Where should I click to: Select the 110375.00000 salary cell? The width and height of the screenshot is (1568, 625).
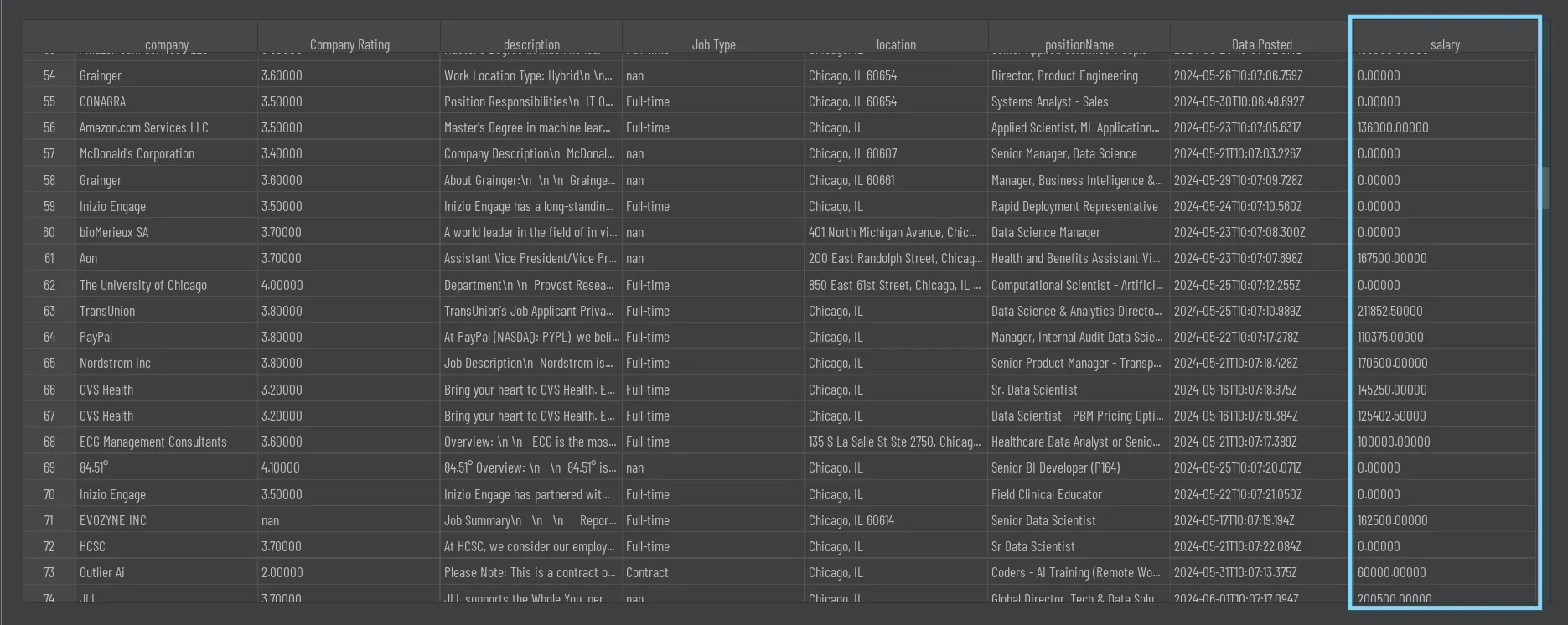pyautogui.click(x=1445, y=337)
